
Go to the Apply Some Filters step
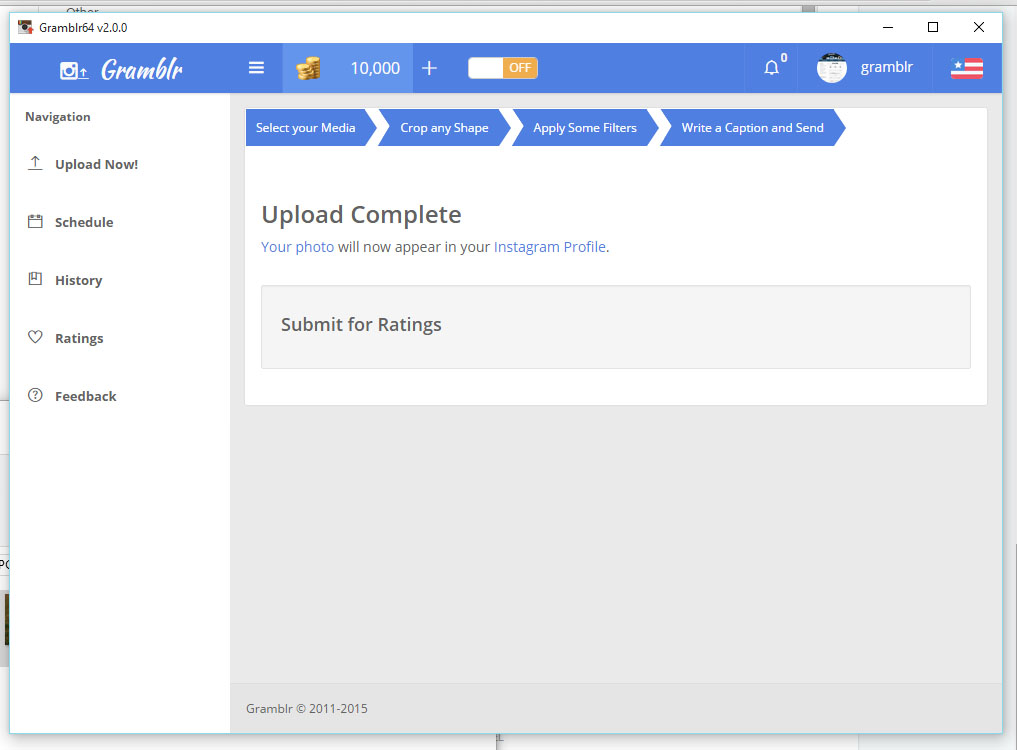coord(584,128)
